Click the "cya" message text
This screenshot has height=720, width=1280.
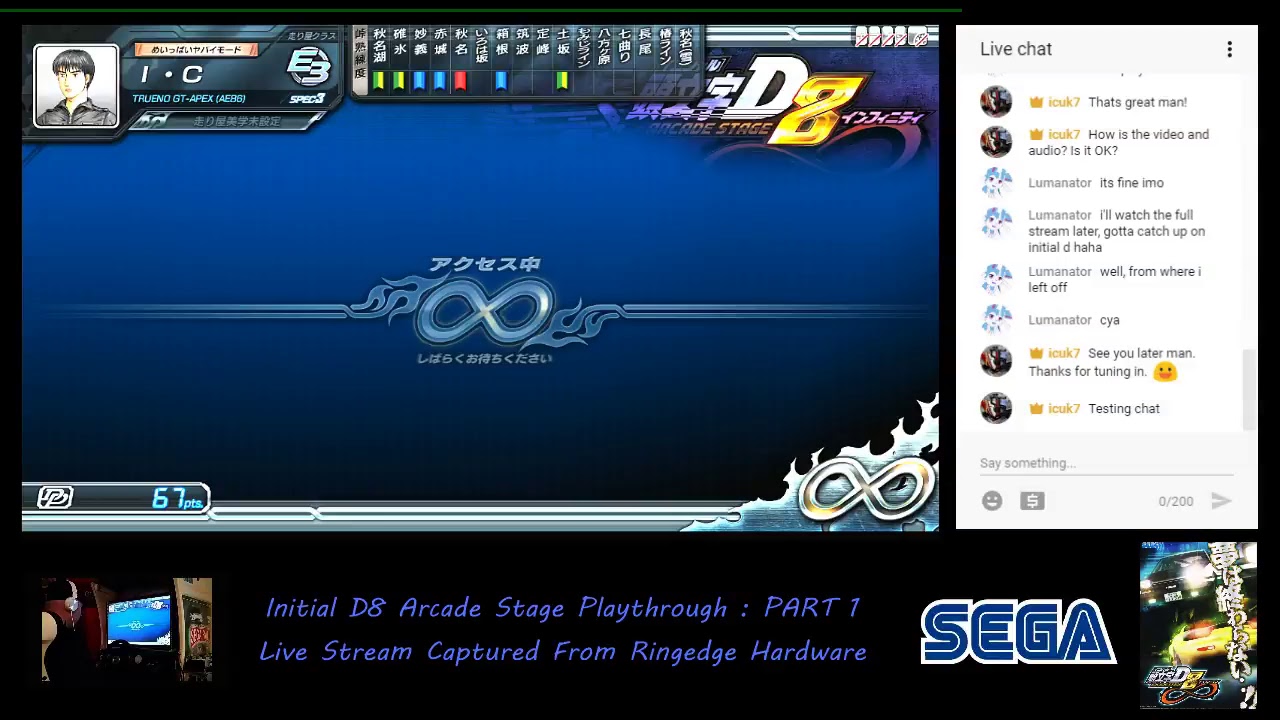[1110, 320]
